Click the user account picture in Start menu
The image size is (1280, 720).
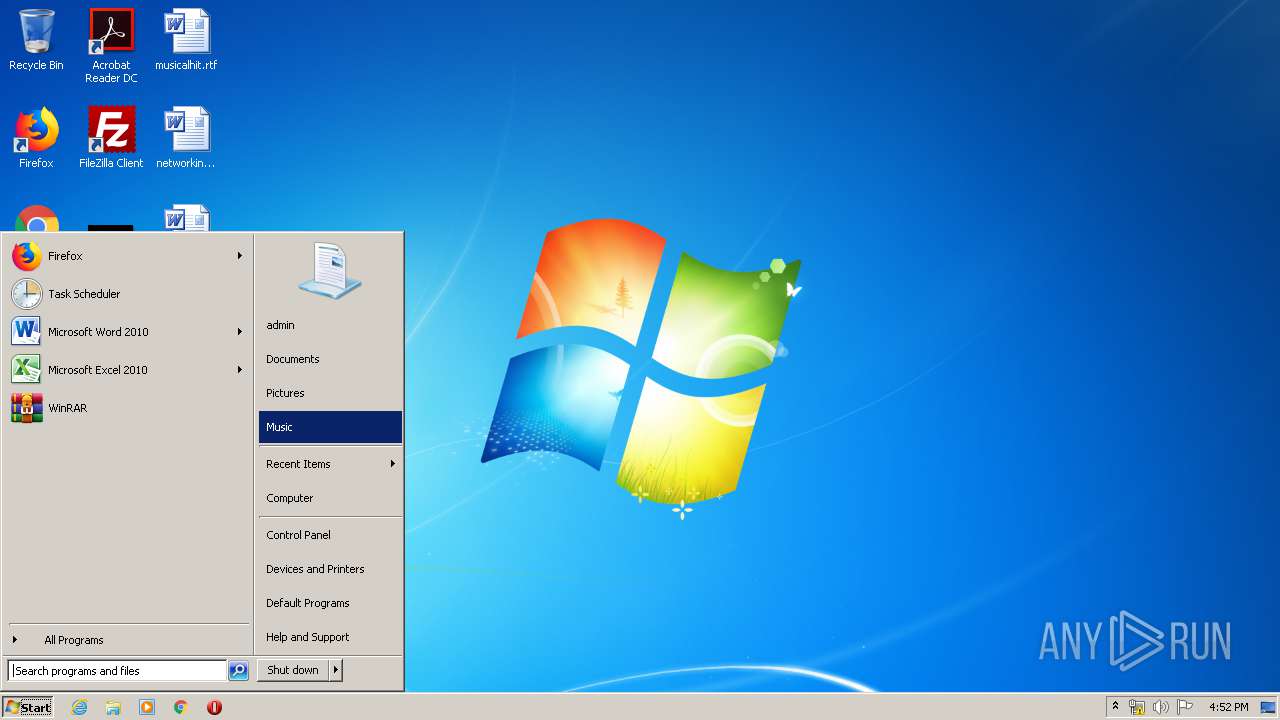[330, 271]
